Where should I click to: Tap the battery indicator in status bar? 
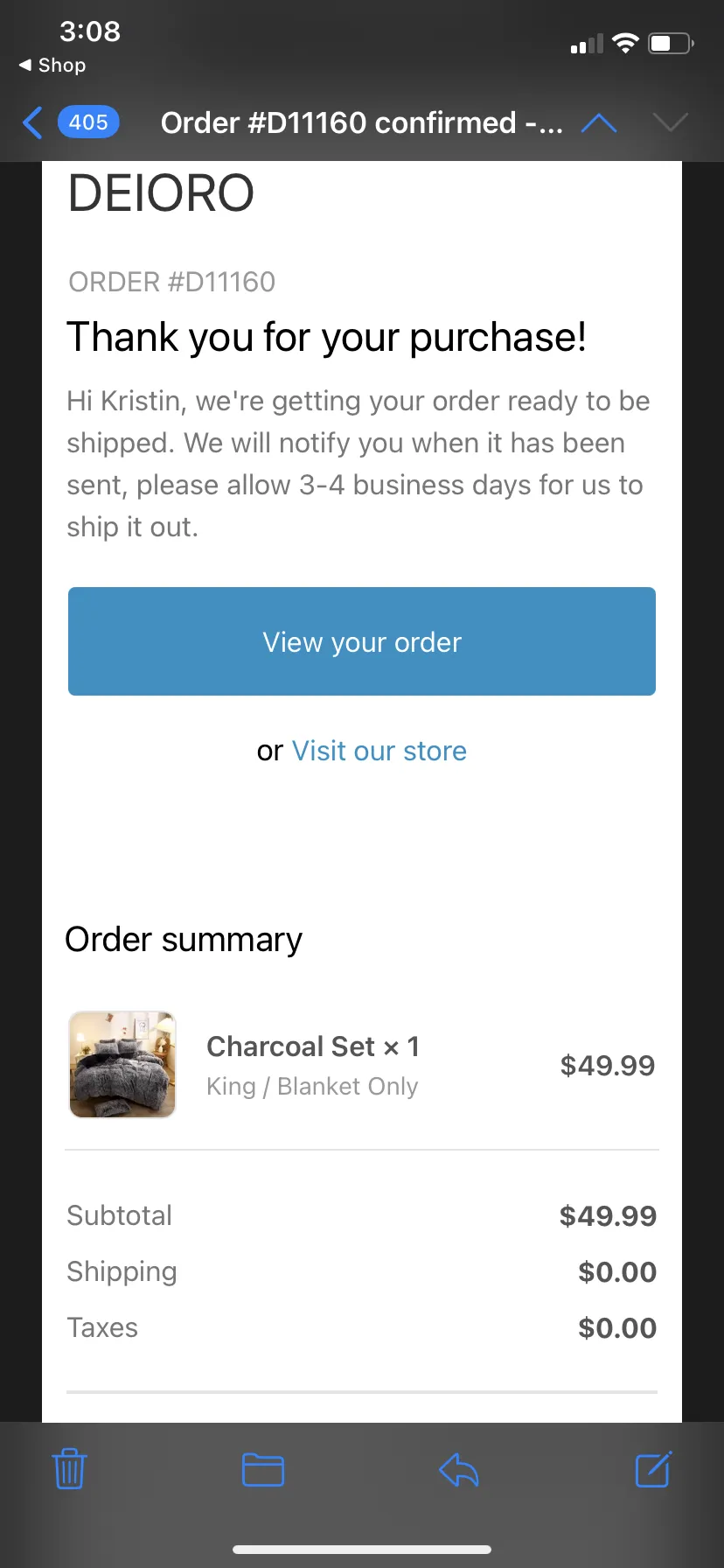[672, 43]
